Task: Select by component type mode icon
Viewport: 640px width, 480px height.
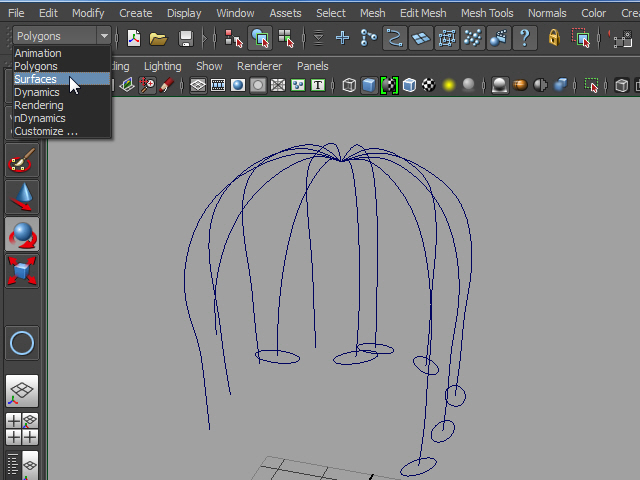Action: [x=286, y=38]
